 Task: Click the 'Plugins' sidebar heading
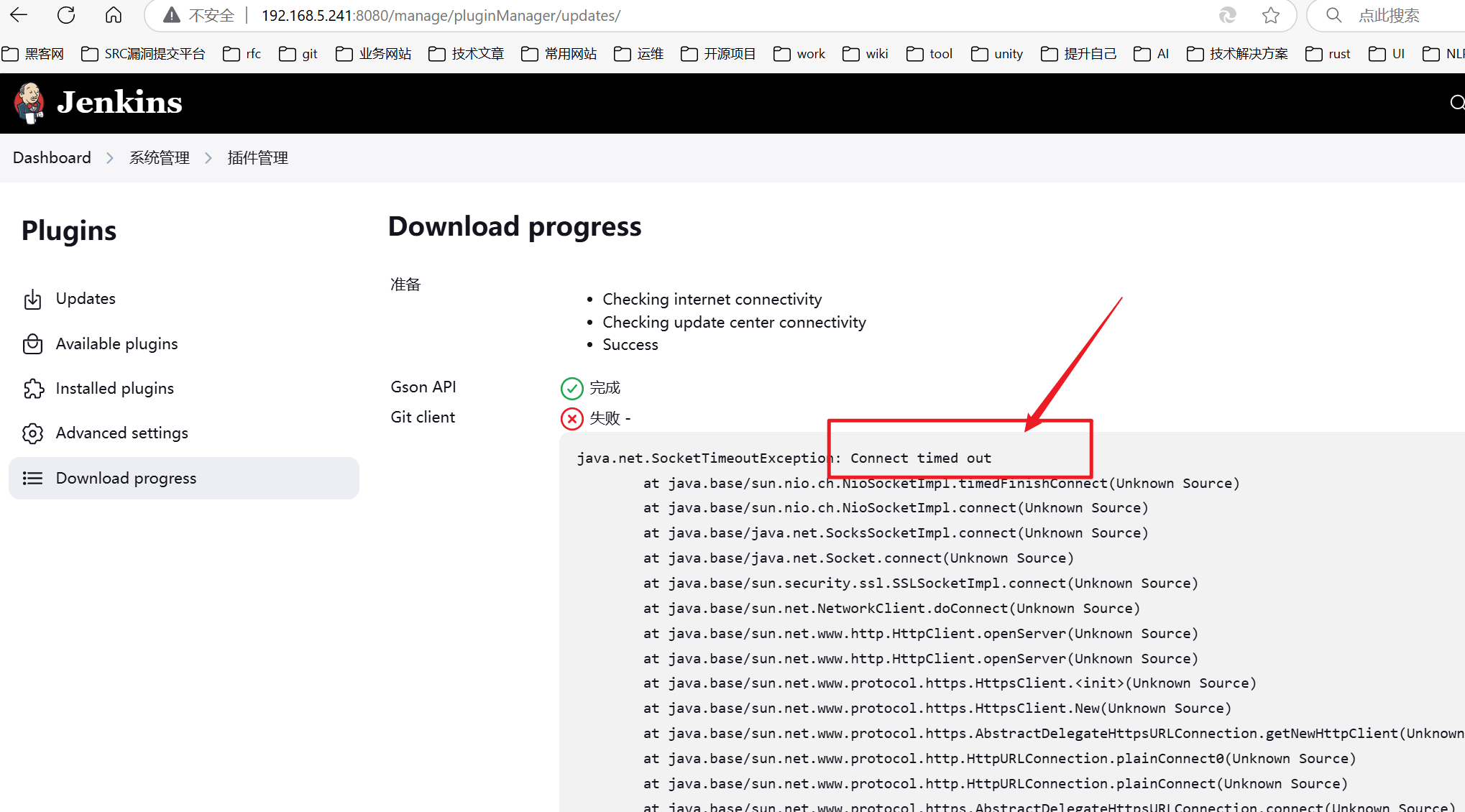(x=69, y=231)
